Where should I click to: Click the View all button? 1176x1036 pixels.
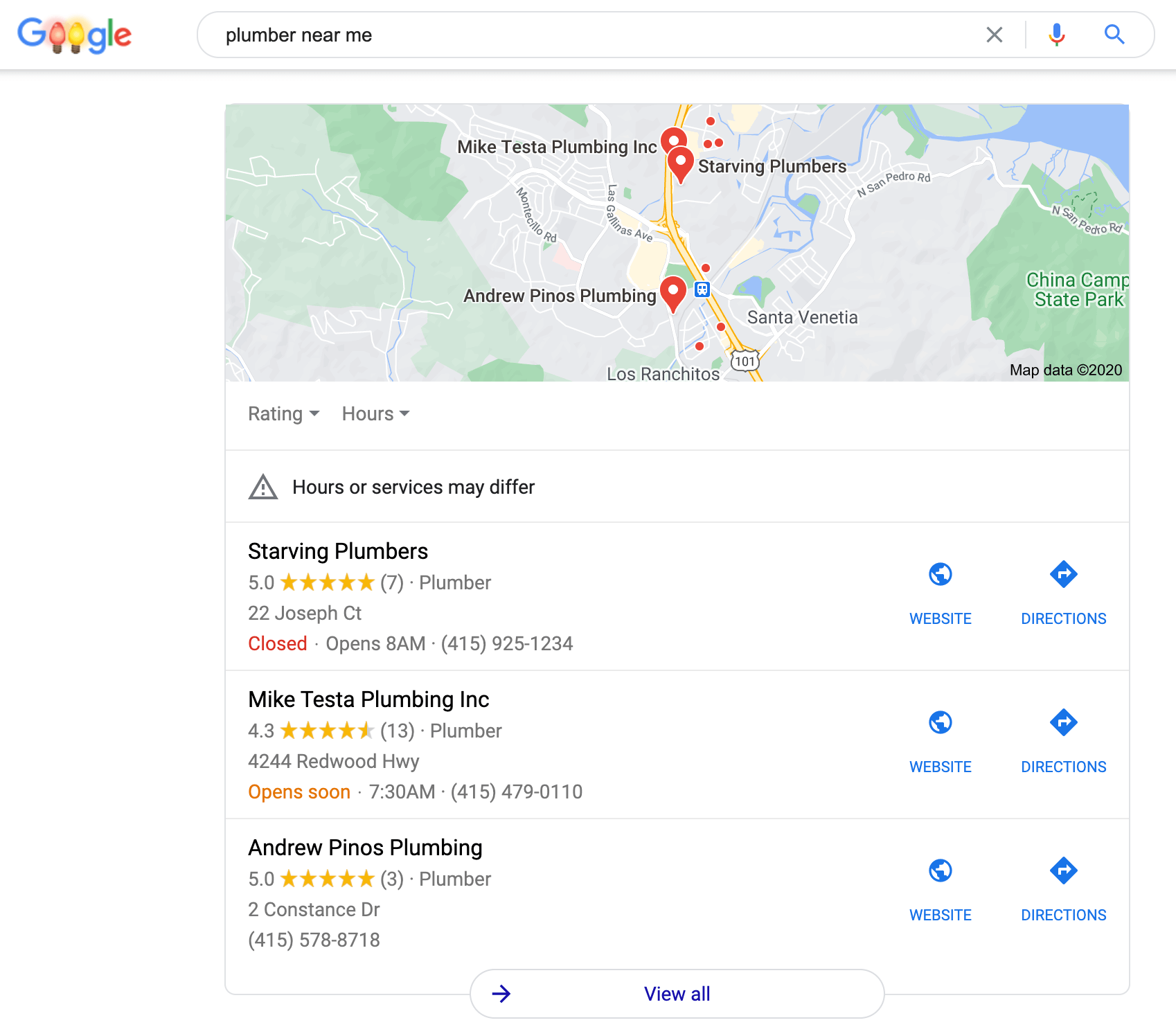pos(677,994)
